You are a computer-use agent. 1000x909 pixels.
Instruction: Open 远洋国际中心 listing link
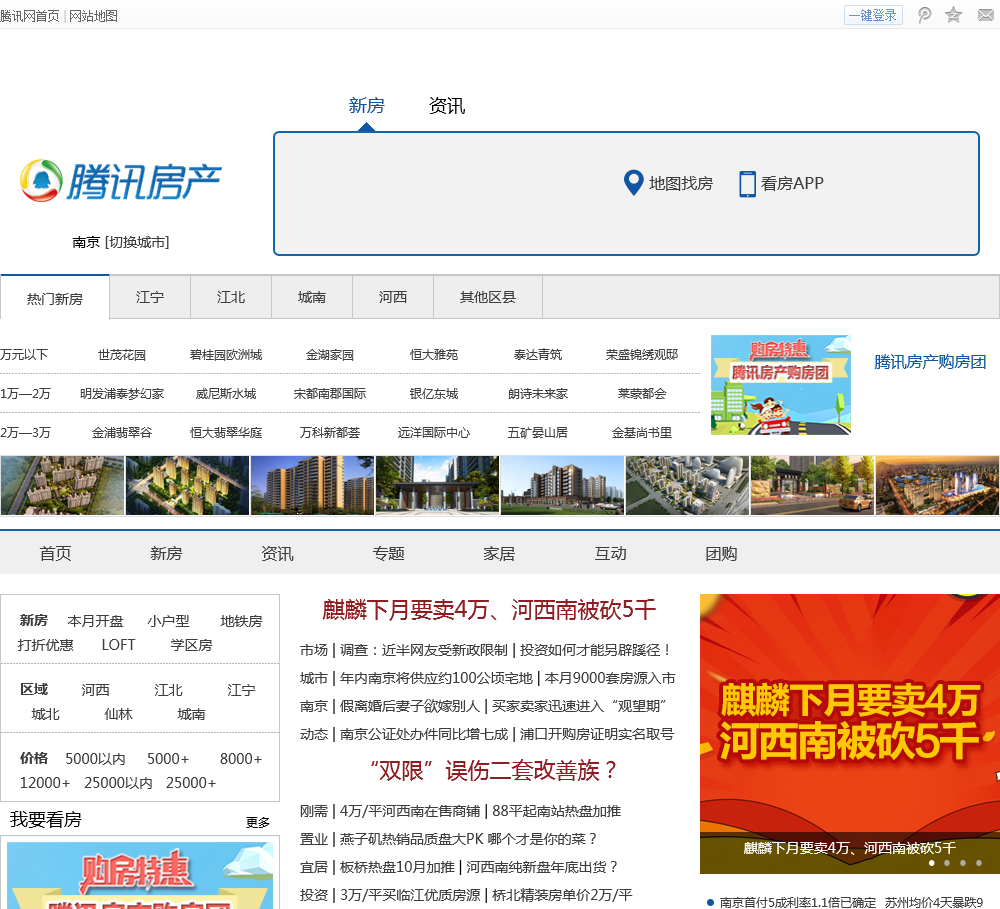pyautogui.click(x=434, y=432)
